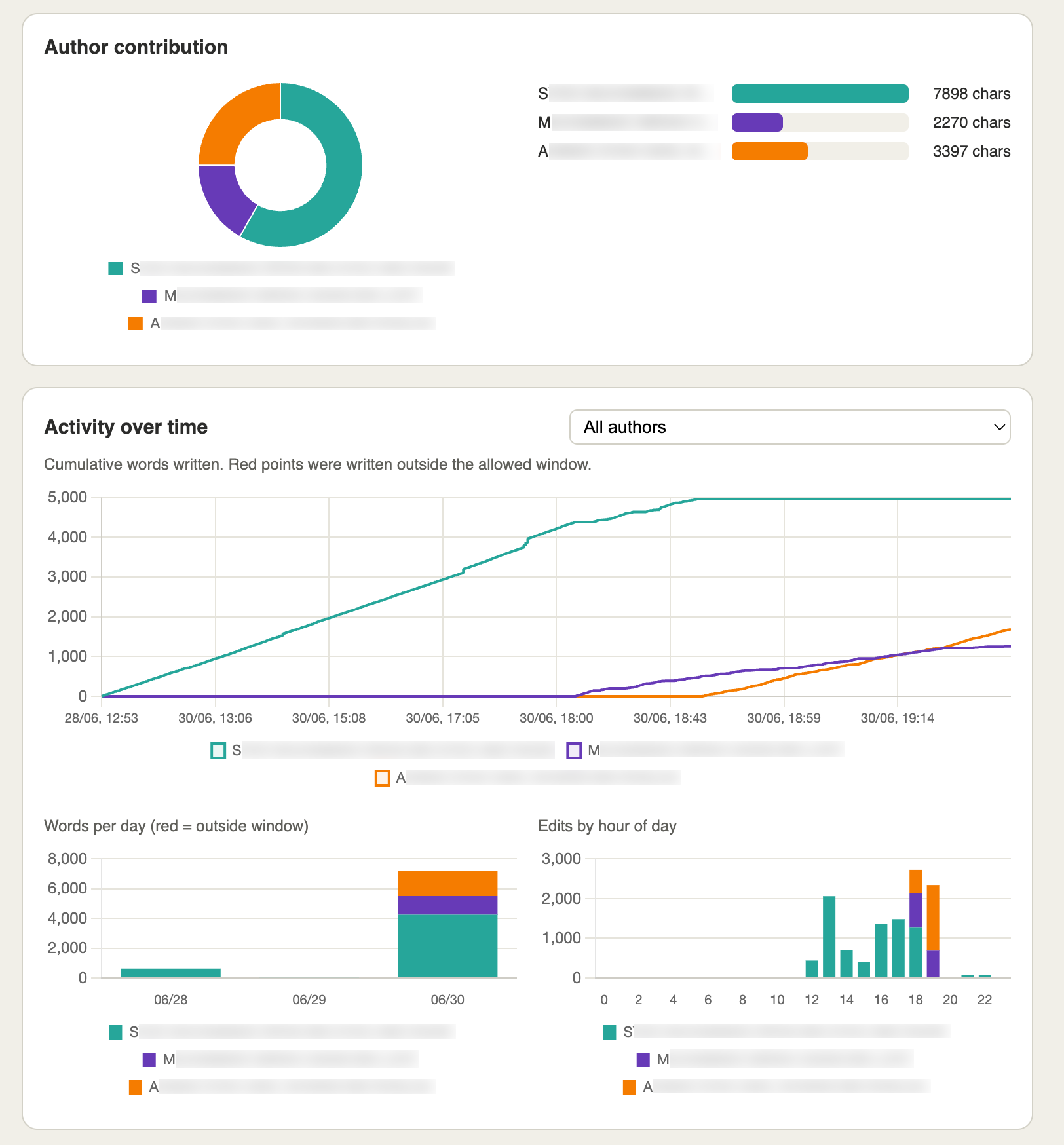Click the 'Words per day' chart title
1064x1145 pixels.
[x=176, y=826]
